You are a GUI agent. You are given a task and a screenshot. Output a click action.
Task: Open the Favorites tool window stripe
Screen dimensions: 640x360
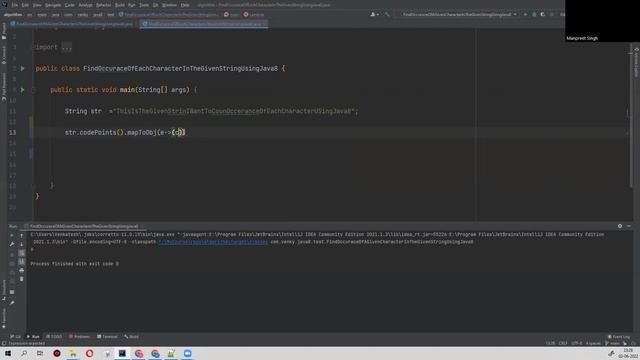tap(4, 318)
